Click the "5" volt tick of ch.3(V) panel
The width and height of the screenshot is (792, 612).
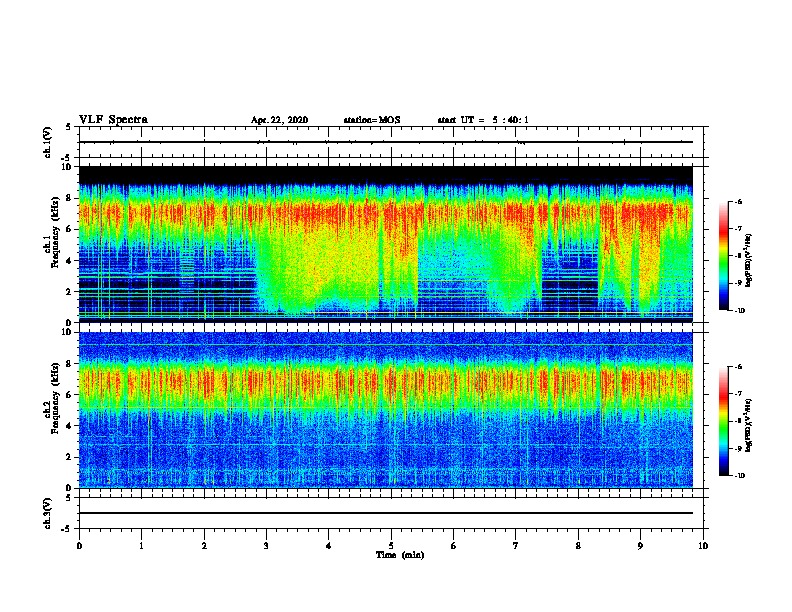69,498
